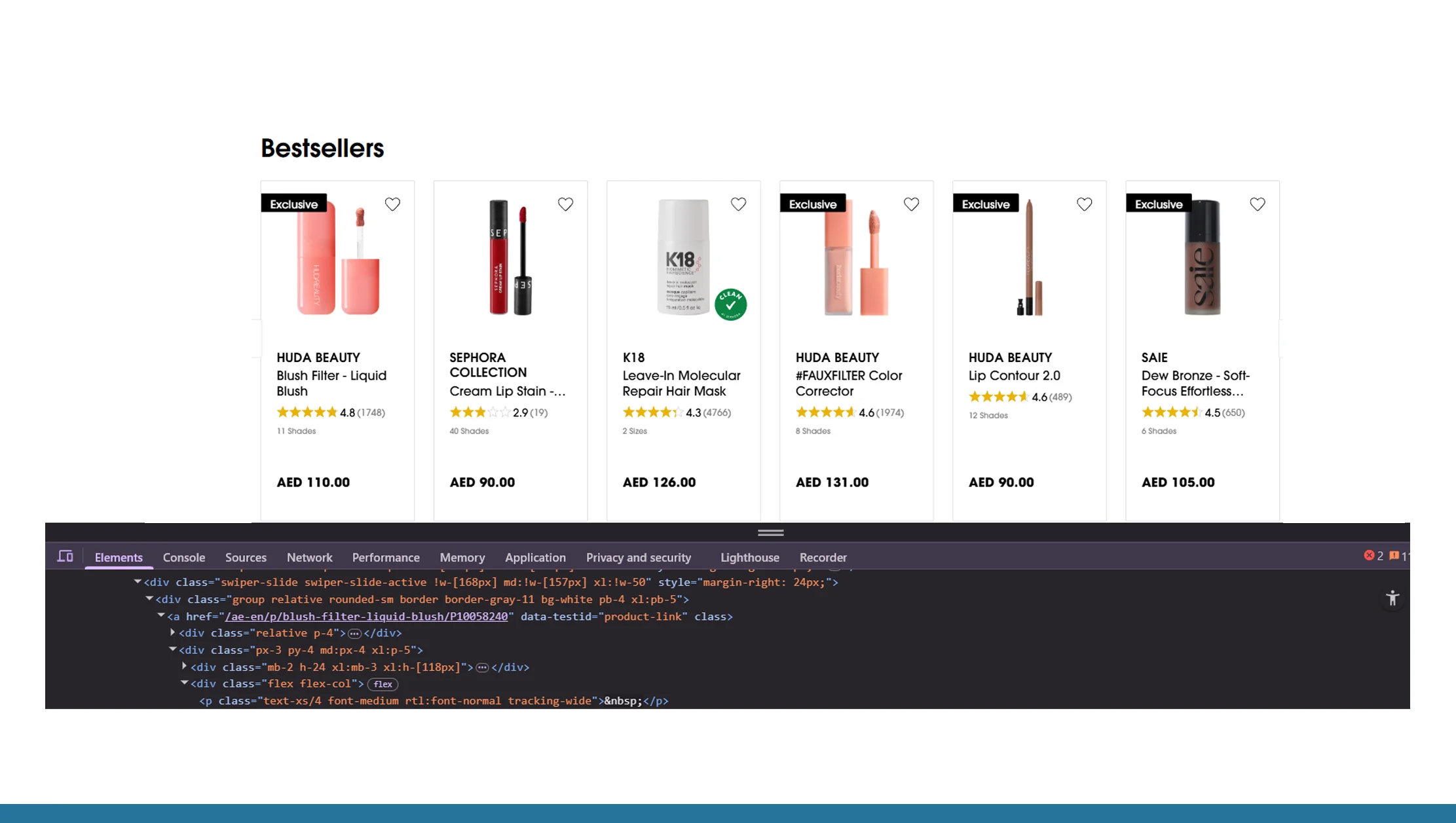Collapse the swiper-slide-active div node
The height and width of the screenshot is (823, 1456).
point(137,581)
